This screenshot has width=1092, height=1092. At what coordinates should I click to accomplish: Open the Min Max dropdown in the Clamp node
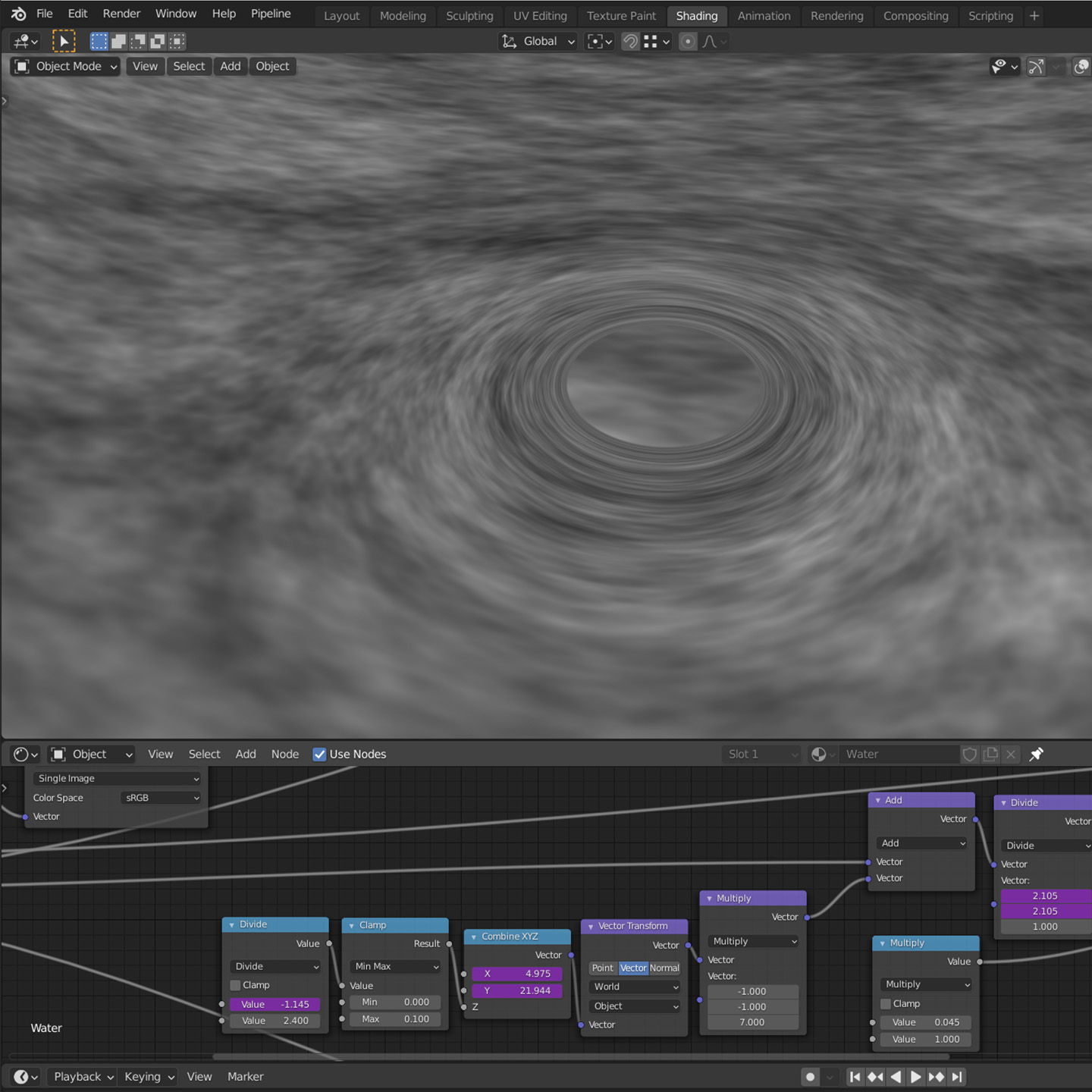click(x=394, y=966)
